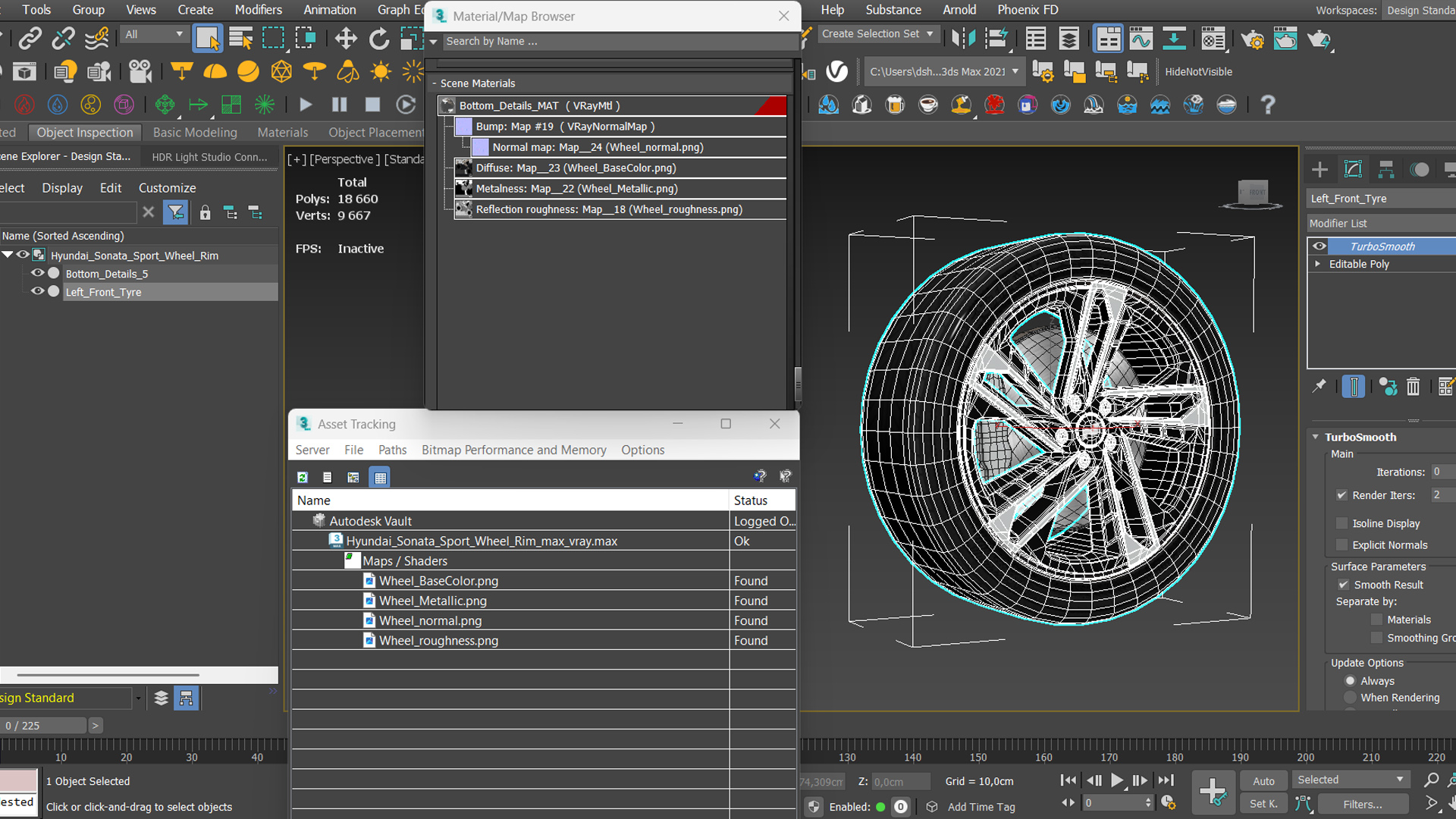The height and width of the screenshot is (819, 1456).
Task: Select the Link tool in main toolbar
Action: (30, 38)
